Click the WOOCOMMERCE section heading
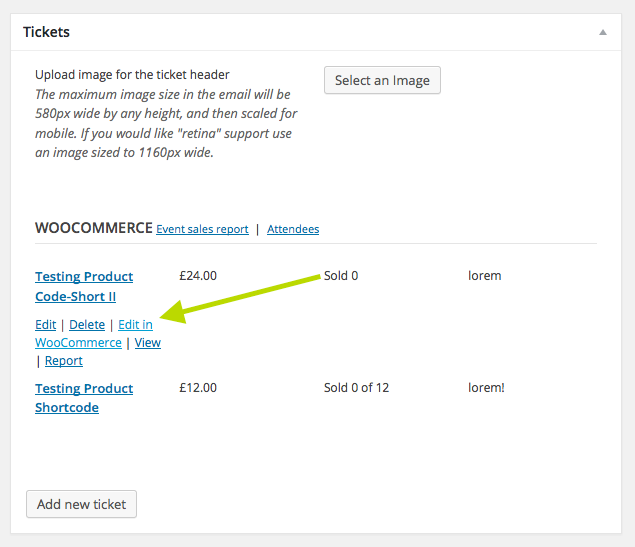Viewport: 635px width, 547px height. click(x=94, y=228)
